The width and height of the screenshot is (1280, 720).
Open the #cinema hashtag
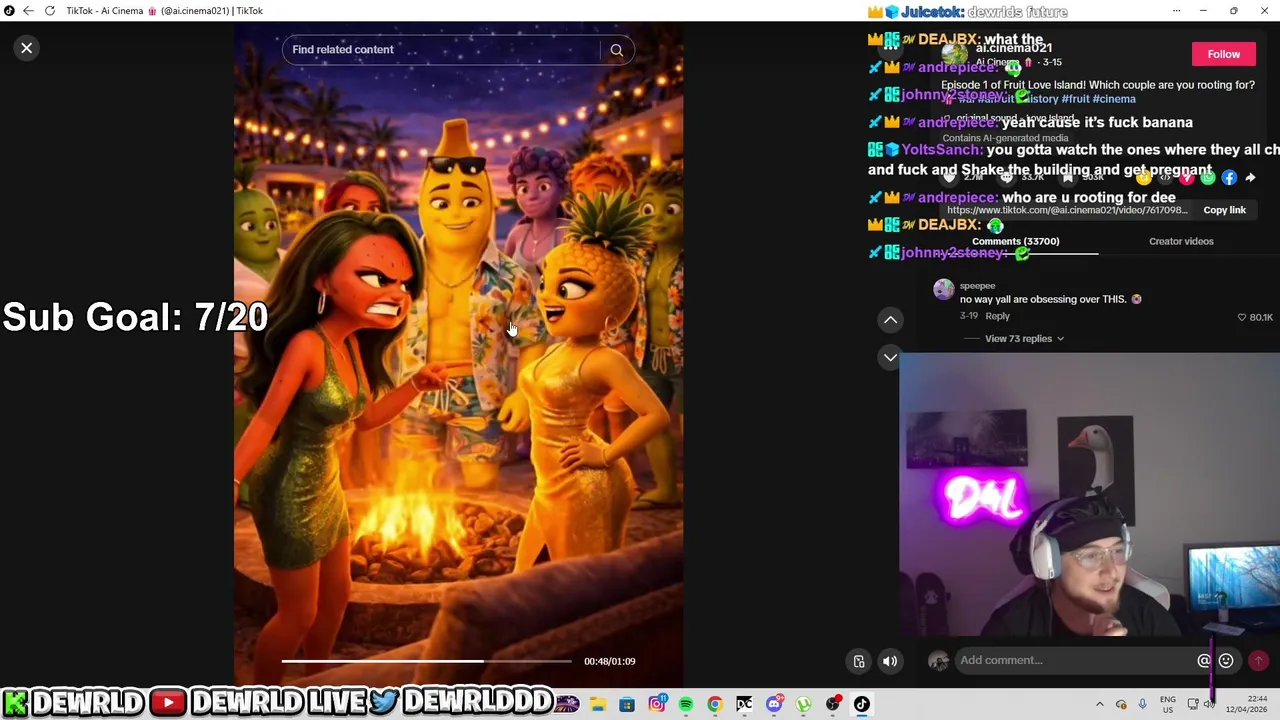[1114, 99]
